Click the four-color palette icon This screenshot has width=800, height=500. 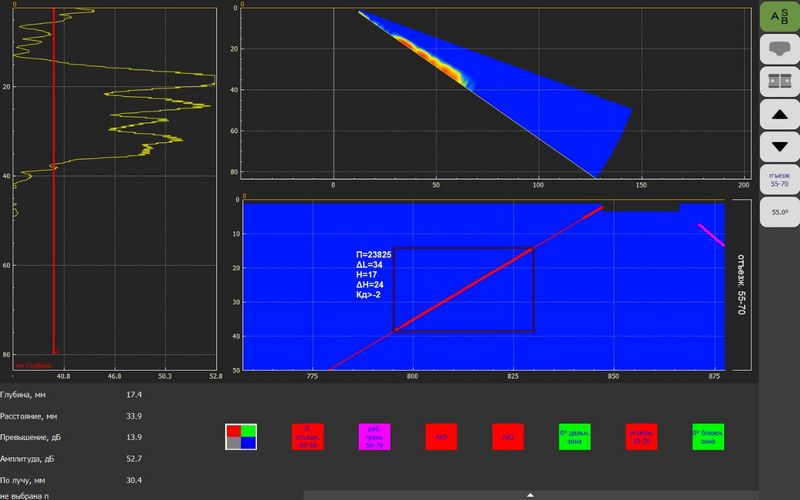[240, 437]
